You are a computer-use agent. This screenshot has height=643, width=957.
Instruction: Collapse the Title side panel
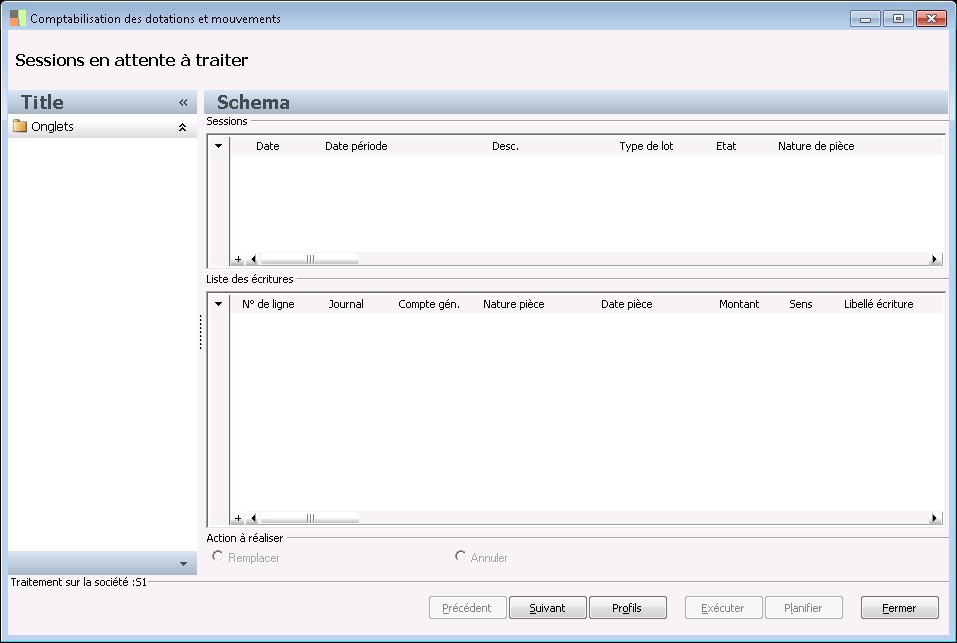tap(183, 102)
